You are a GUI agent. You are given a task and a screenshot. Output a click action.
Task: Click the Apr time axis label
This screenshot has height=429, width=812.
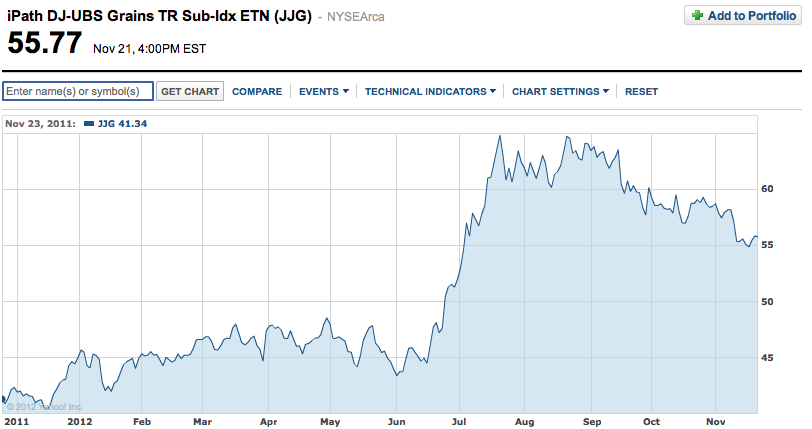[x=268, y=422]
